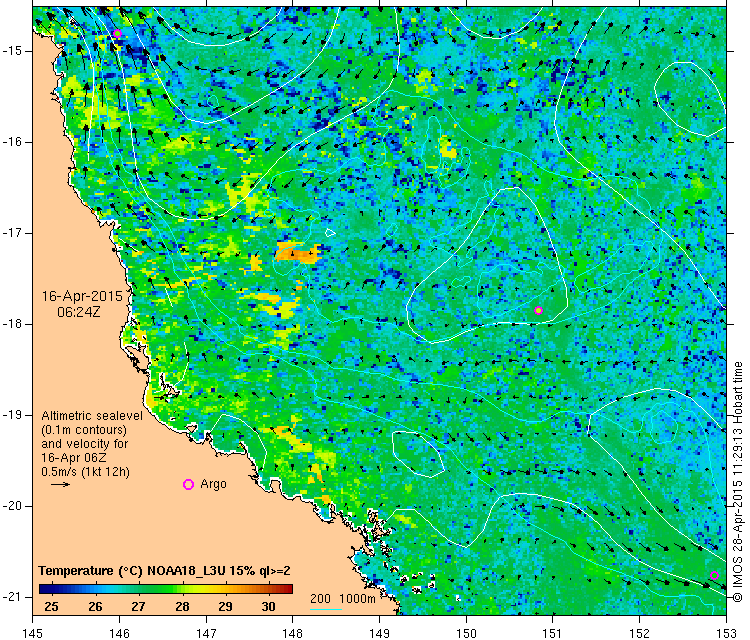Click the latitude label '-17'
750x640 pixels.
13,233
